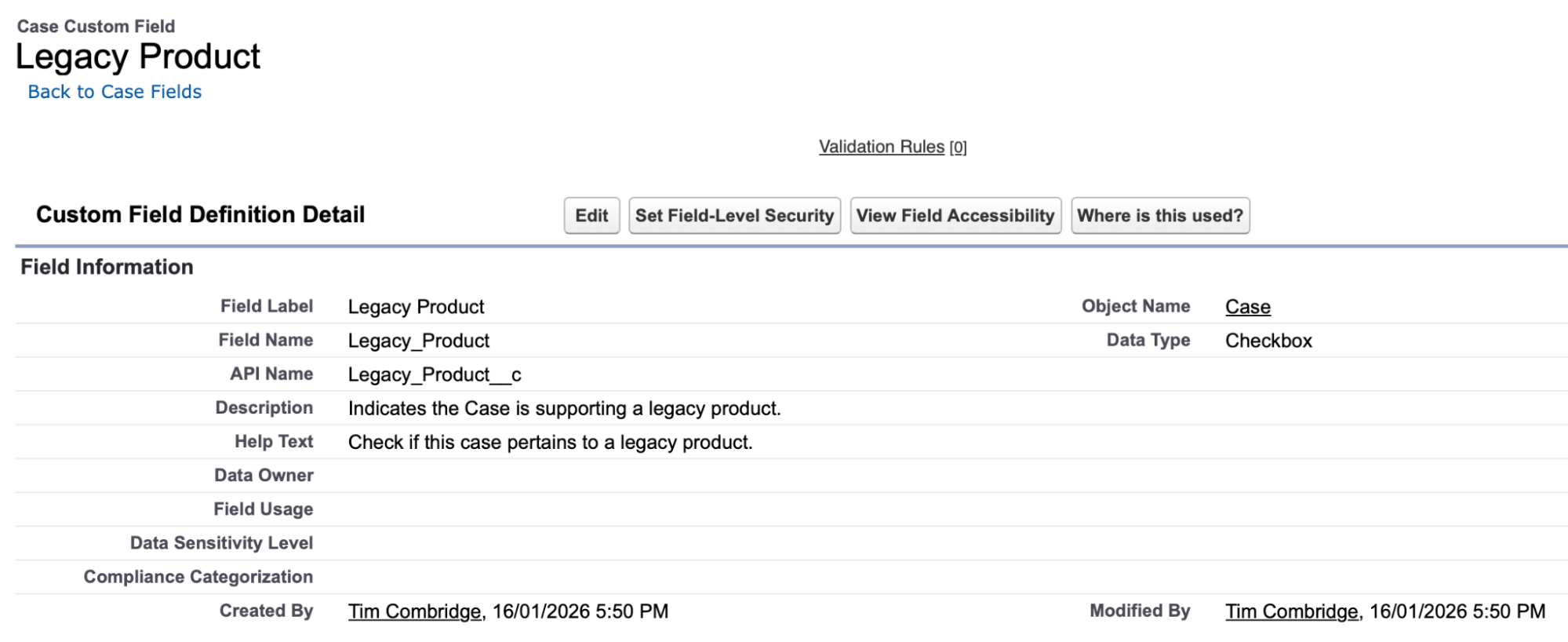Open Tim Combridge in Created By row
This screenshot has width=1568, height=642.
coord(414,611)
